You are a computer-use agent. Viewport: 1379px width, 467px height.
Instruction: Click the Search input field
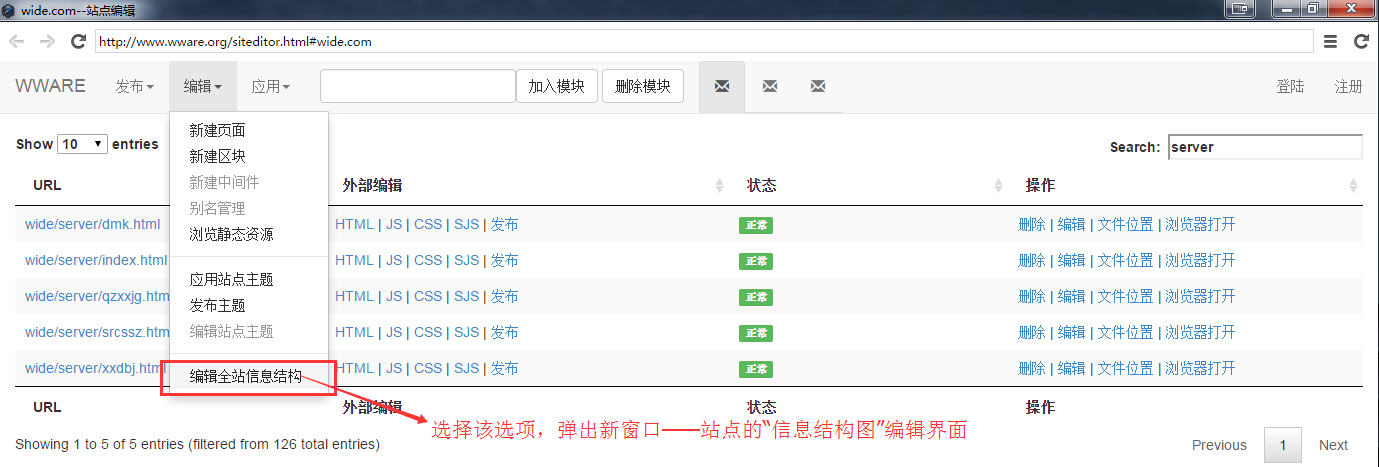click(1264, 147)
